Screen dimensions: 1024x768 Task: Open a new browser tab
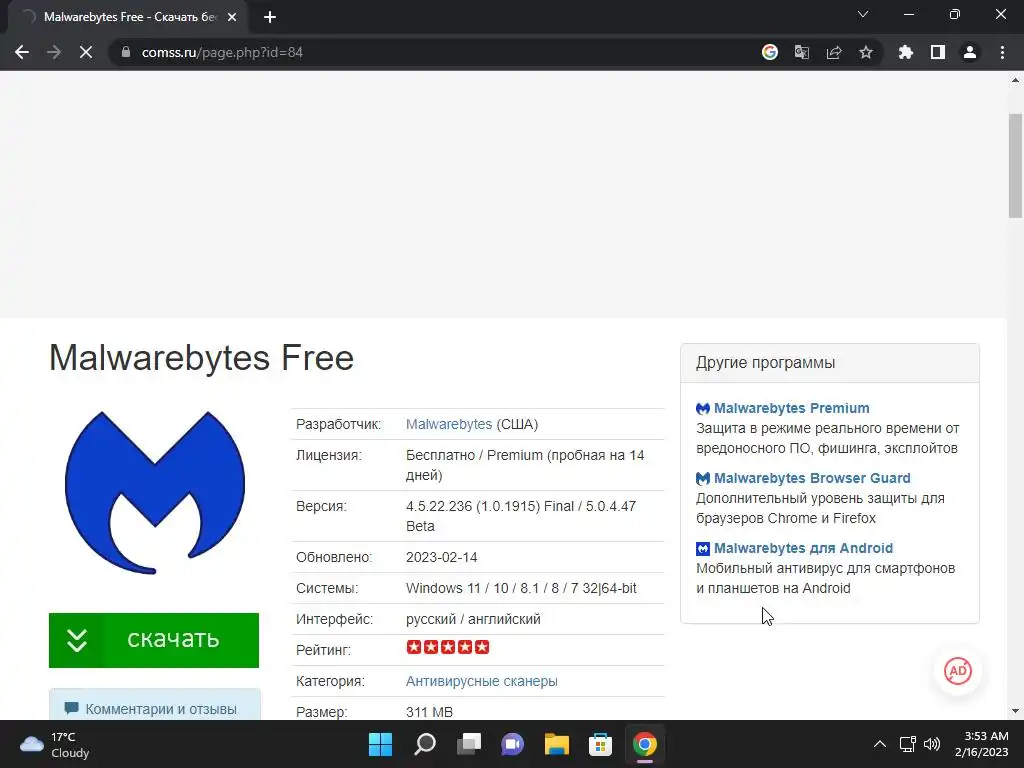coord(270,17)
